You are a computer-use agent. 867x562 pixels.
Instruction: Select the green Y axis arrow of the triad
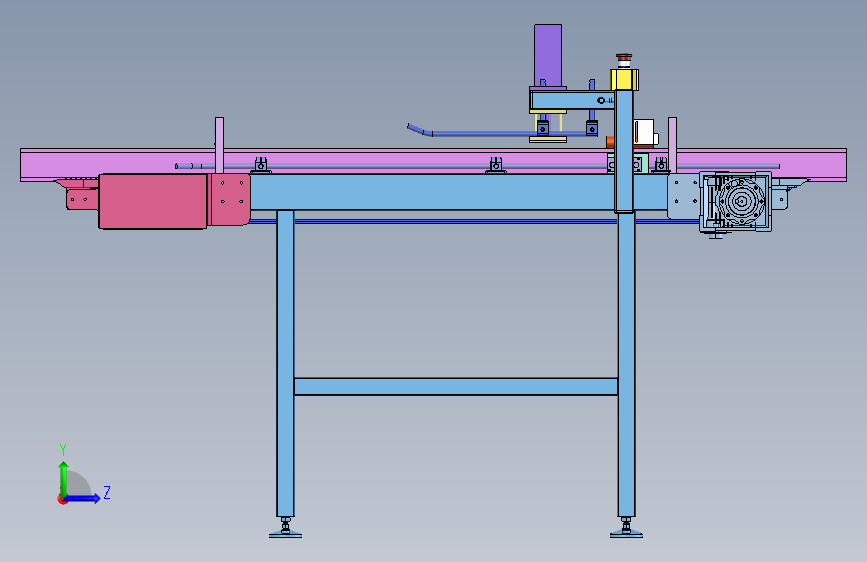pyautogui.click(x=64, y=478)
